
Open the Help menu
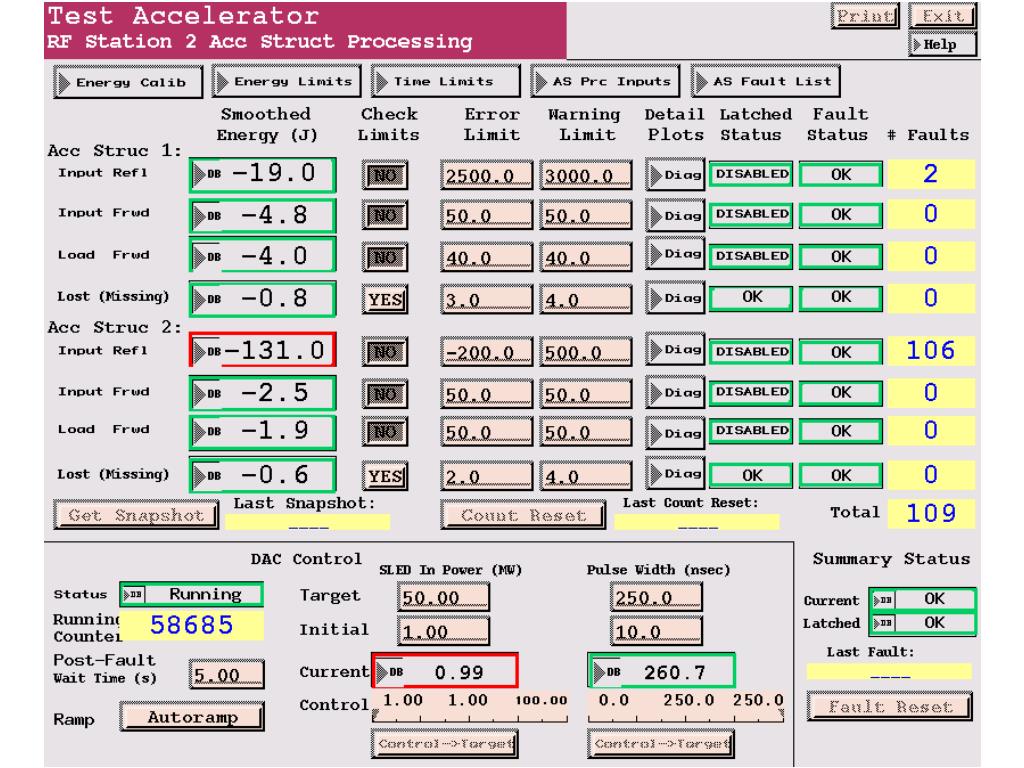tap(942, 44)
